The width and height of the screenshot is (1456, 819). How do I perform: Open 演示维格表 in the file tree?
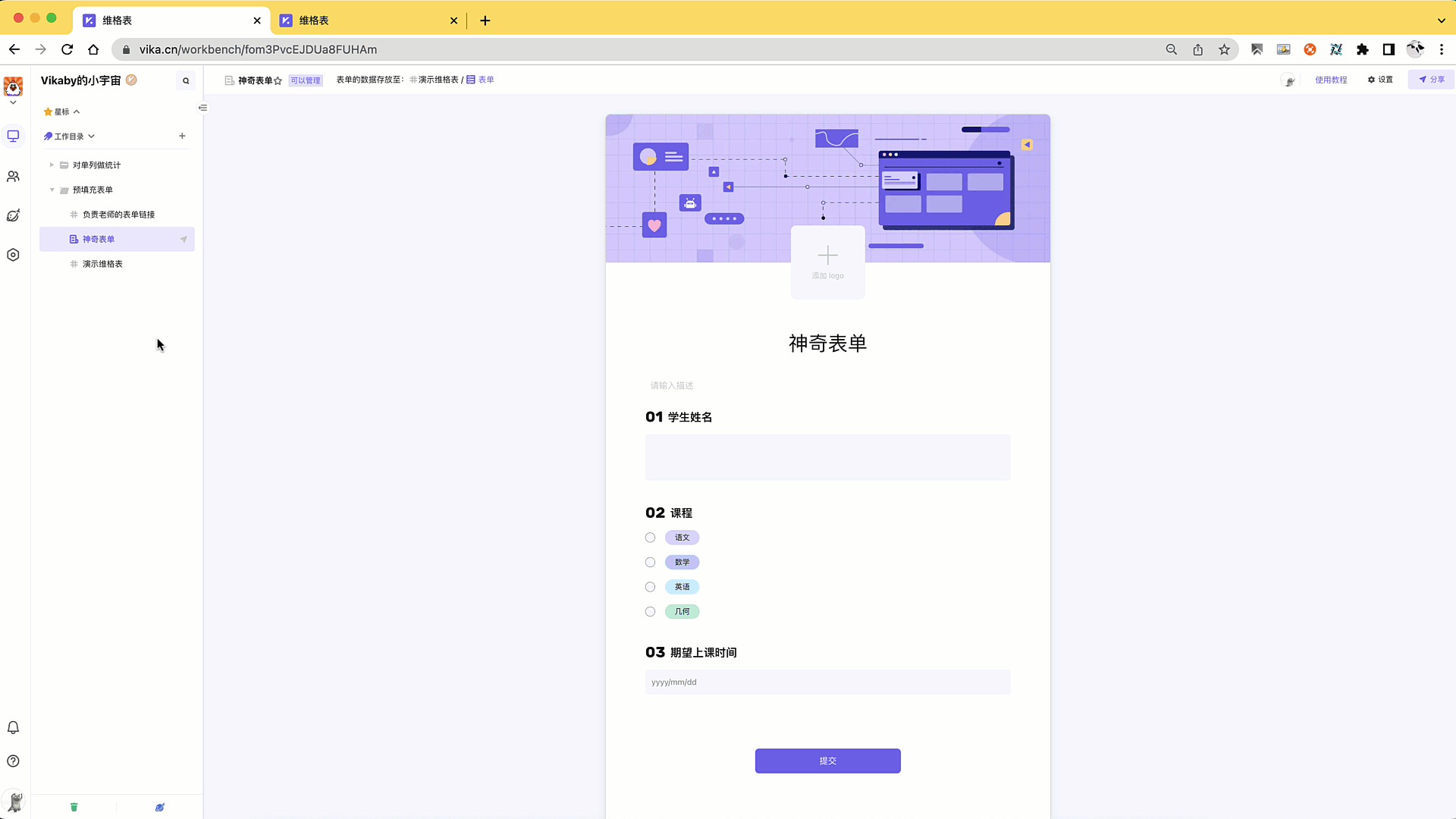pos(118,264)
